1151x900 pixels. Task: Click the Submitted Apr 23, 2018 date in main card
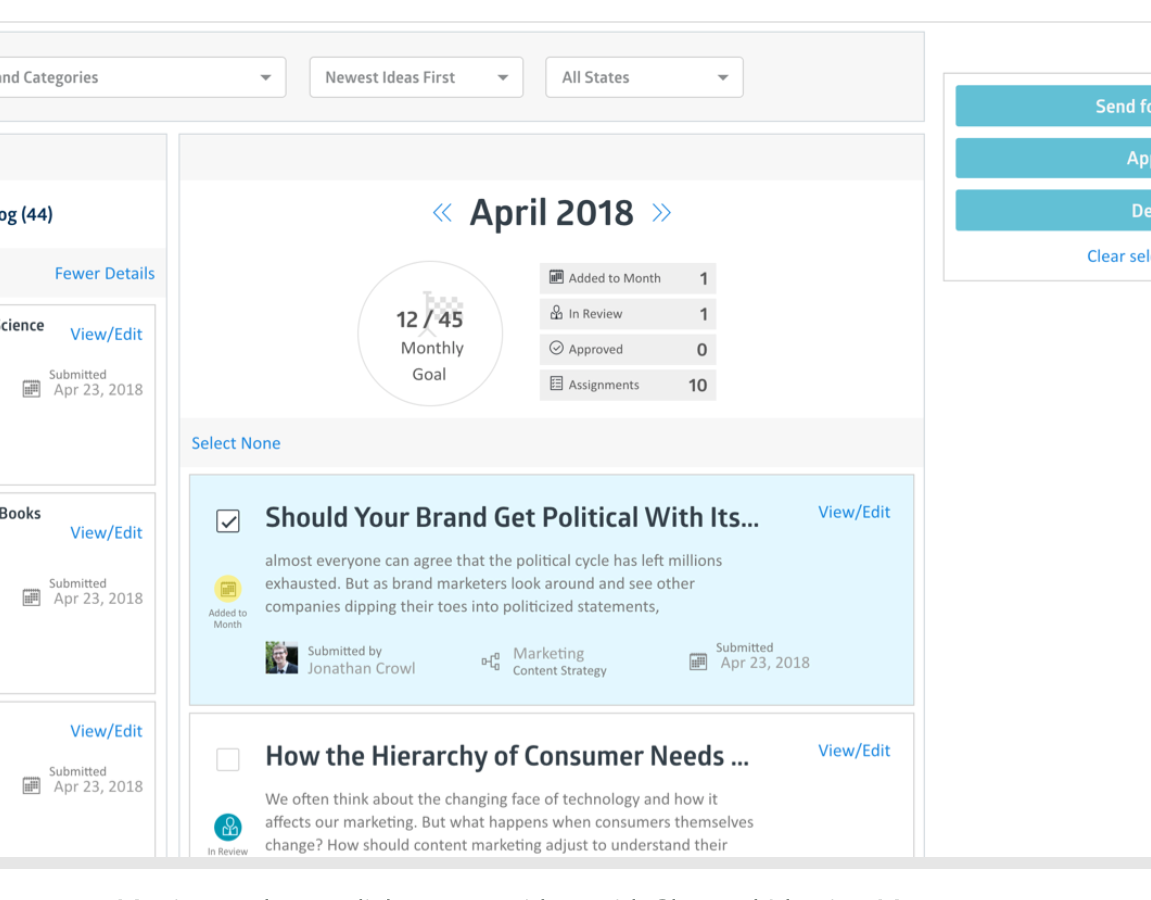pos(763,656)
